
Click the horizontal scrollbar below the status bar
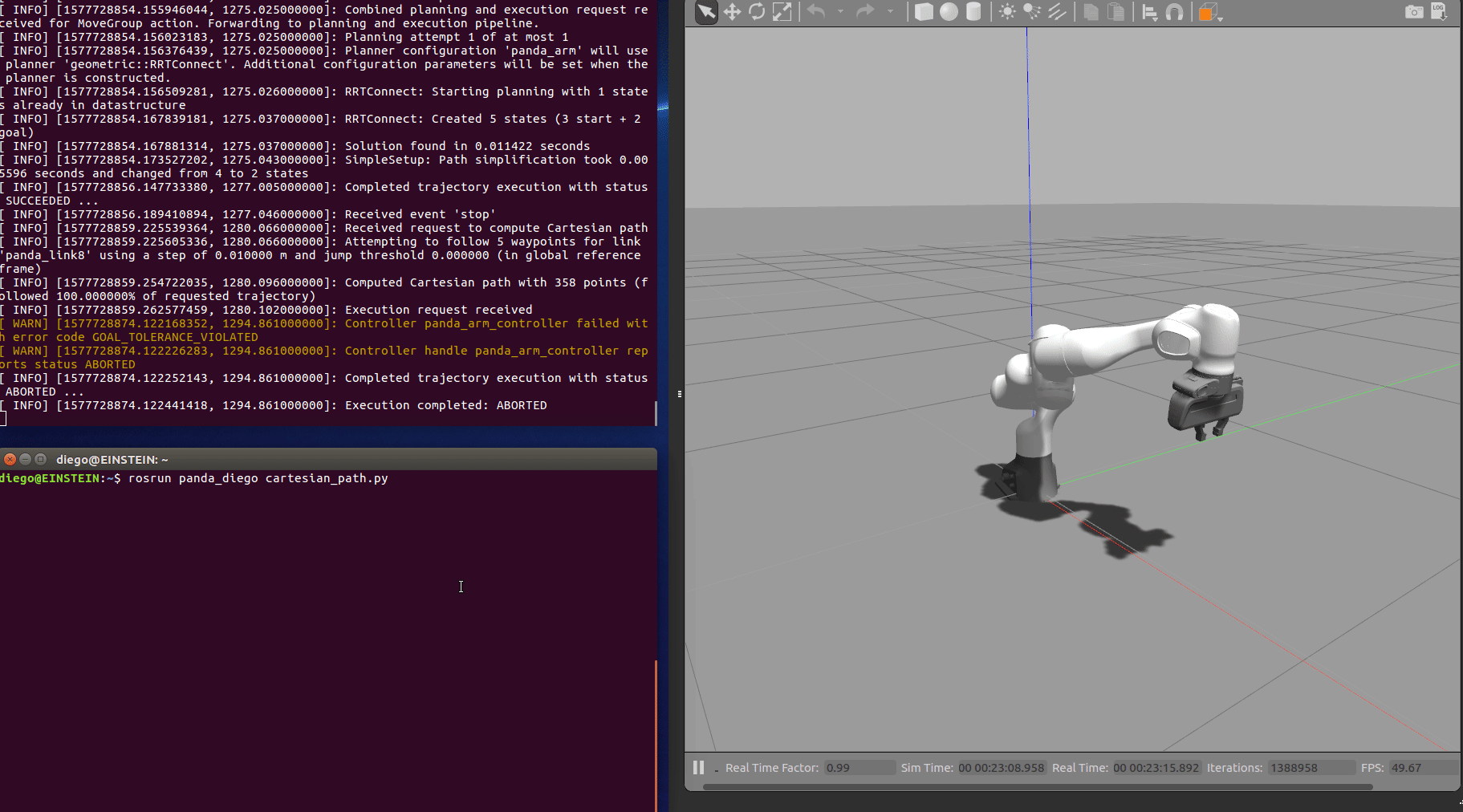1038,787
